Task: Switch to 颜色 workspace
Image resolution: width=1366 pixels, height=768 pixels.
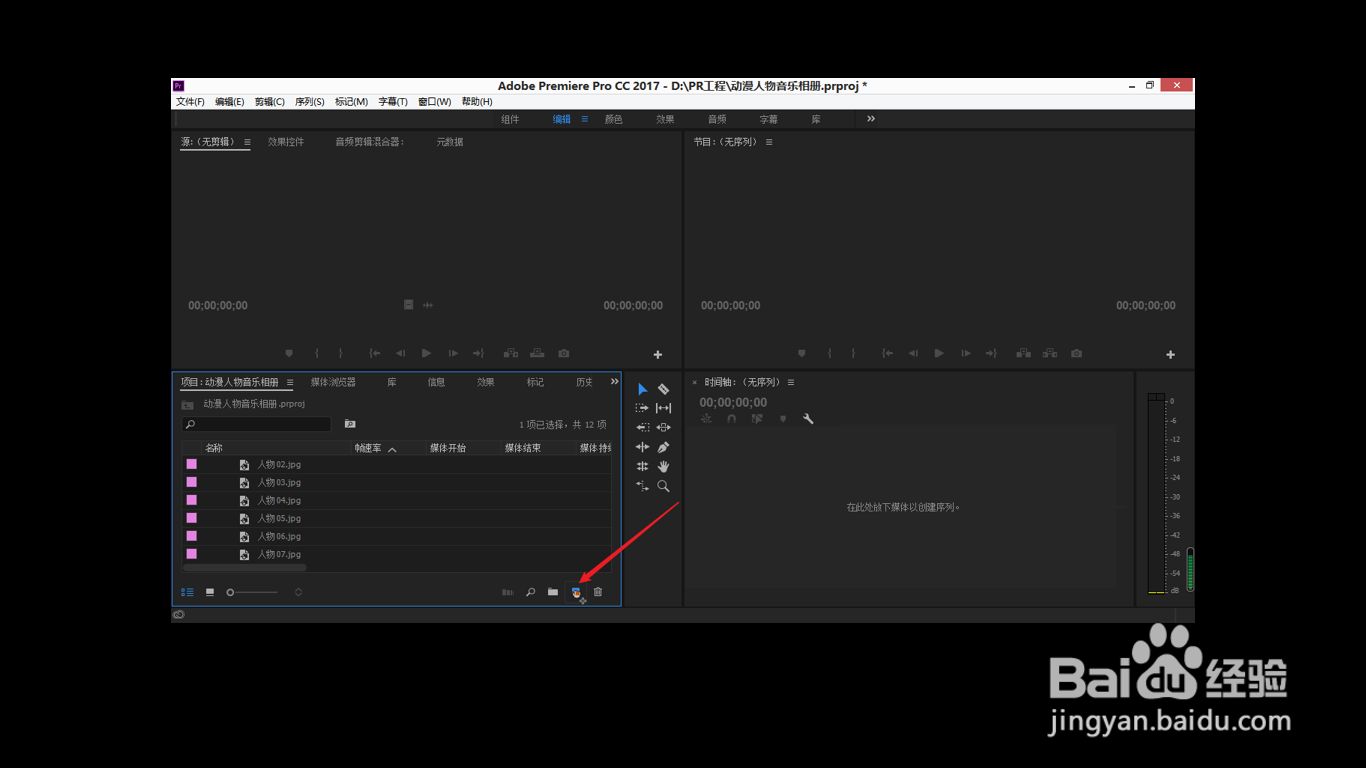Action: pos(613,119)
